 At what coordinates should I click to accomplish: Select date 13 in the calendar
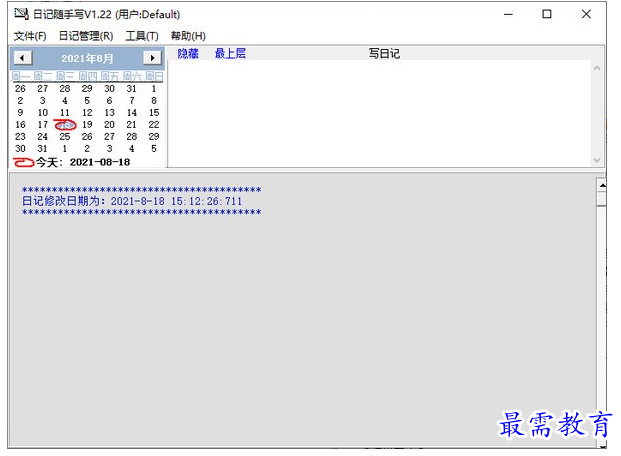click(x=110, y=113)
